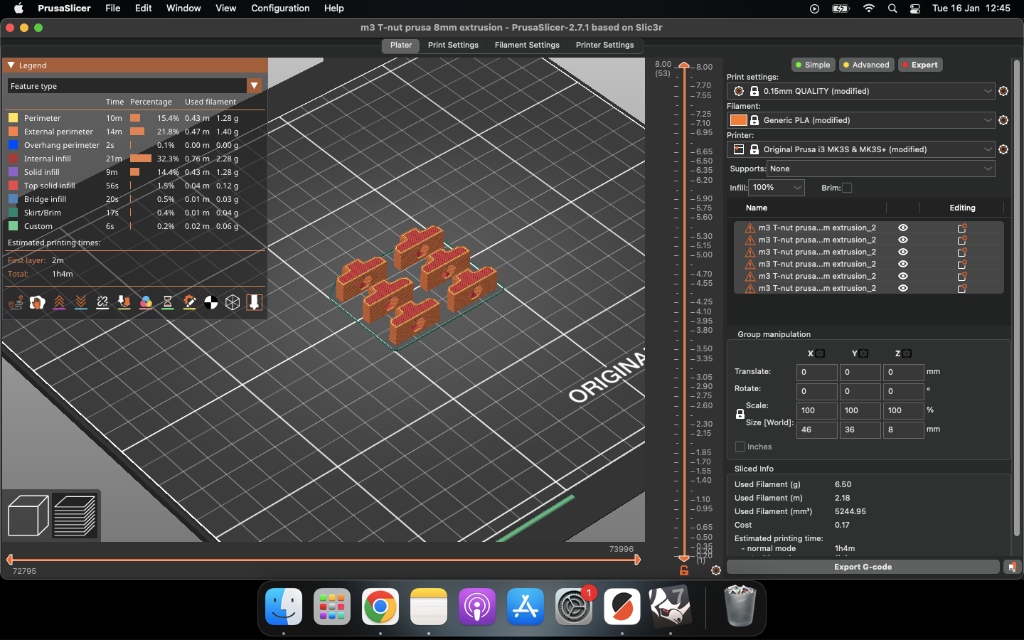The width and height of the screenshot is (1024, 640).
Task: Click the Translate X input field
Action: 816,372
